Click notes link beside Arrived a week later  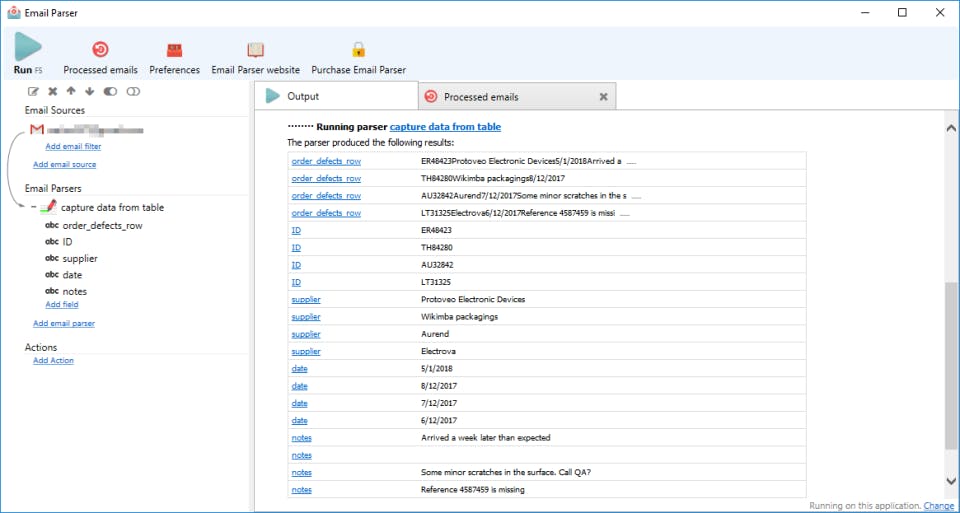click(x=302, y=438)
